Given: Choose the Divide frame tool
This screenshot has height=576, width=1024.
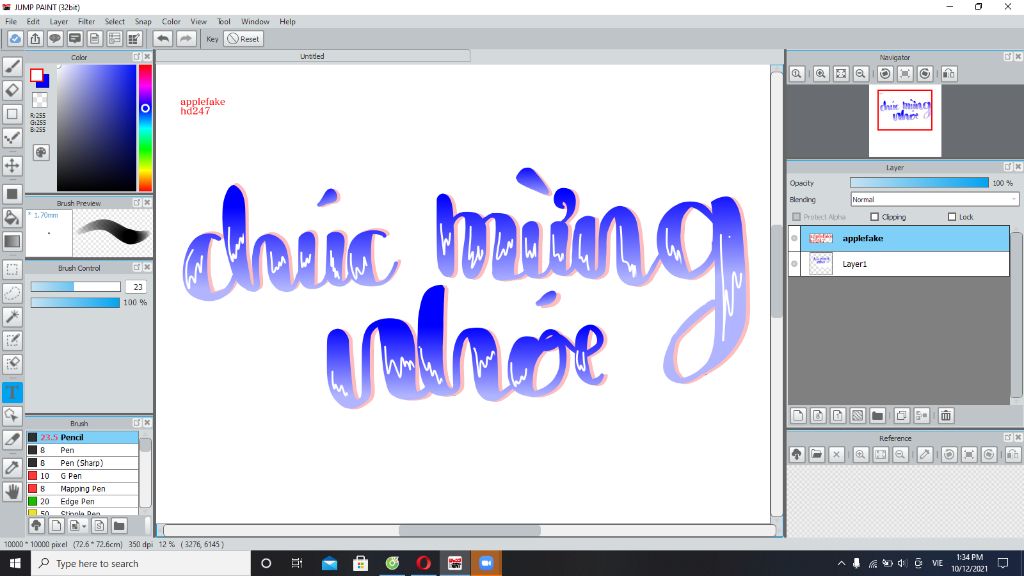Looking at the screenshot, I should click(x=12, y=440).
